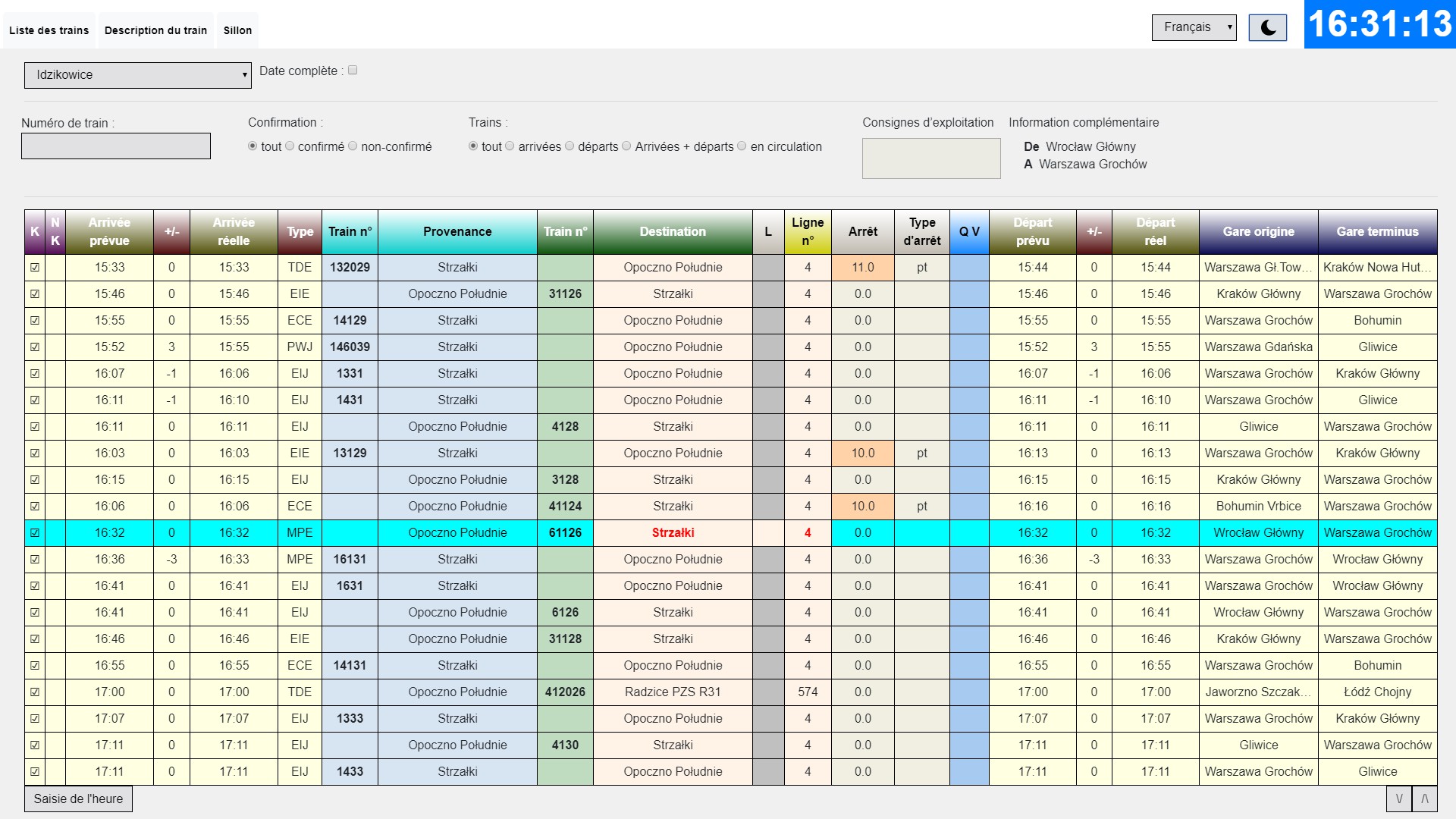Click the Bohumin Vrbice origin cell
The height and width of the screenshot is (819, 1456).
click(x=1259, y=507)
